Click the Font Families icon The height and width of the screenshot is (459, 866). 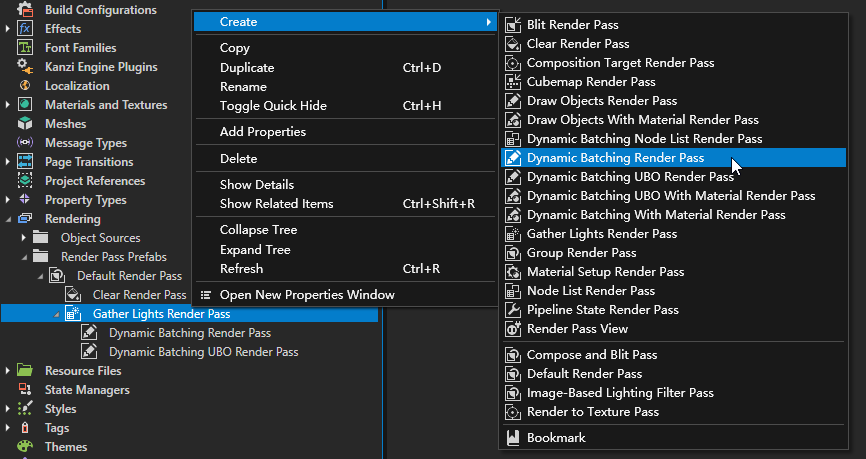point(25,48)
